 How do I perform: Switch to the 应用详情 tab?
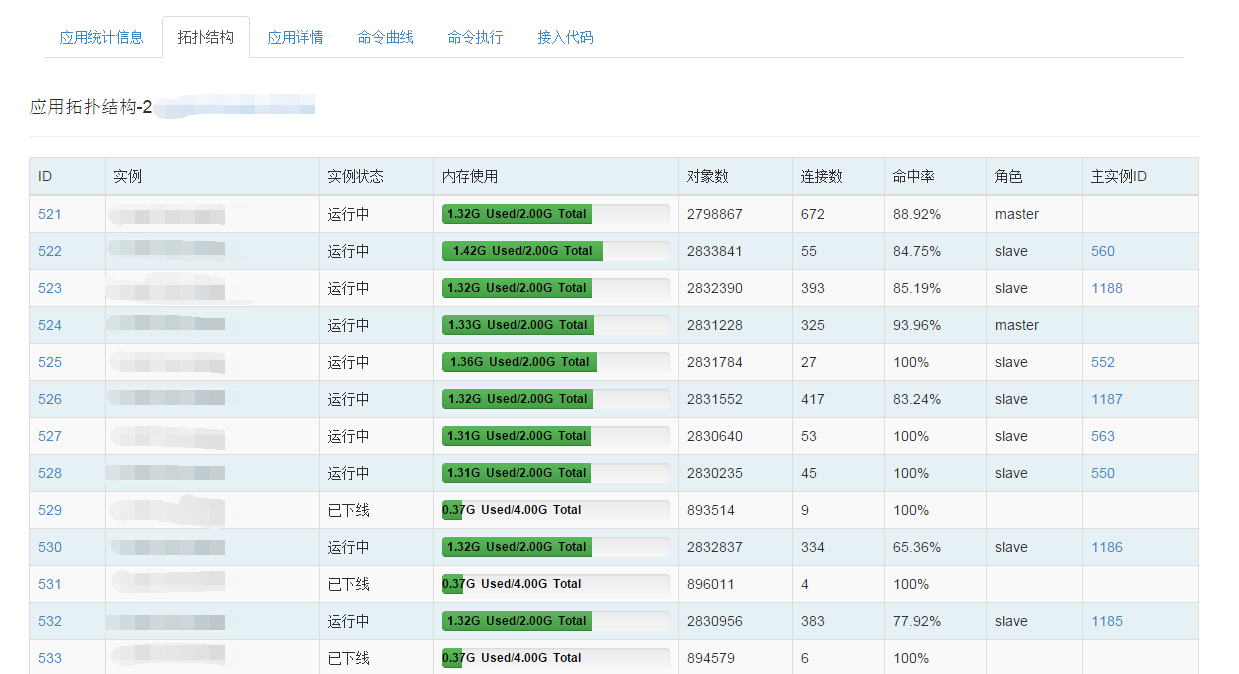point(295,37)
